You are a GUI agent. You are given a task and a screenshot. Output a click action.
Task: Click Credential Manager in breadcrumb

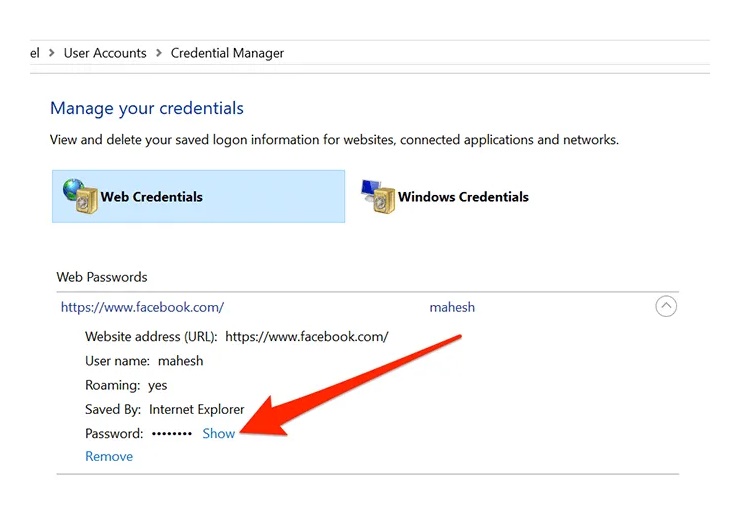[x=227, y=53]
